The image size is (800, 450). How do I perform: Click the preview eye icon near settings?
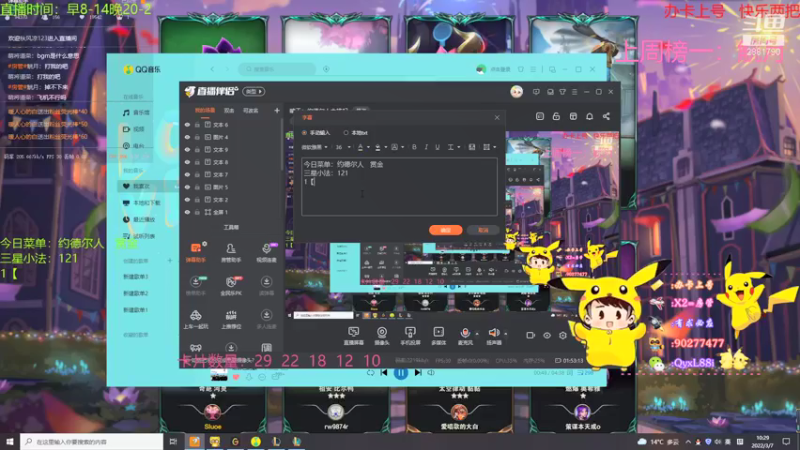547,335
